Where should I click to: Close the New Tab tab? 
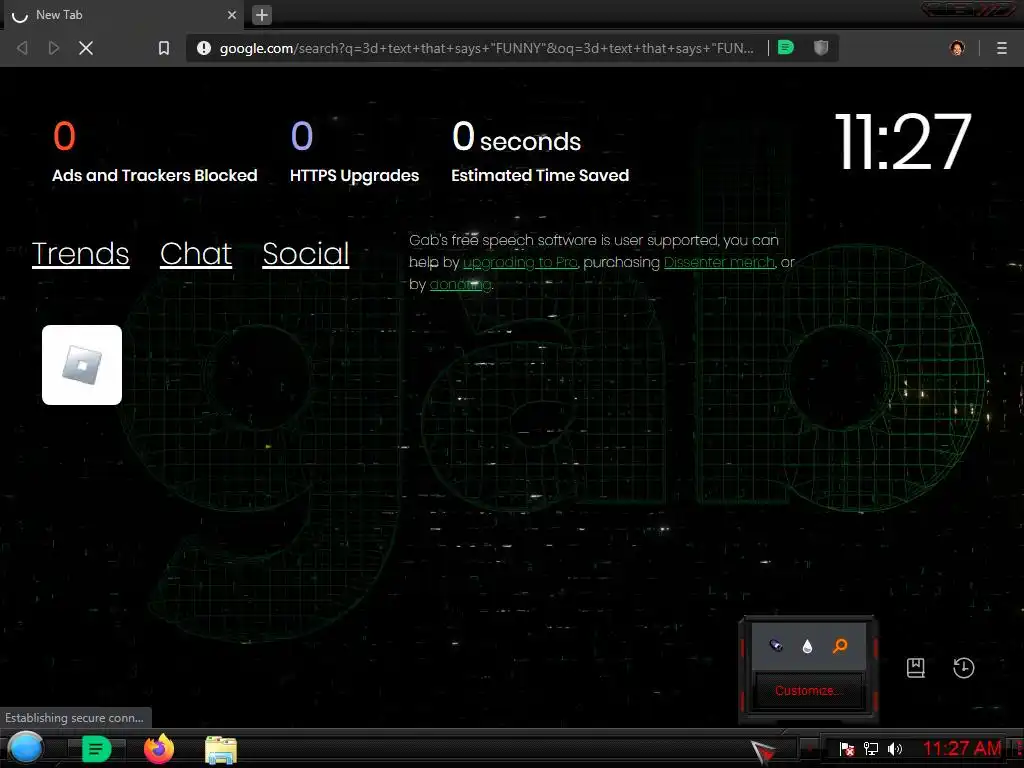[232, 14]
